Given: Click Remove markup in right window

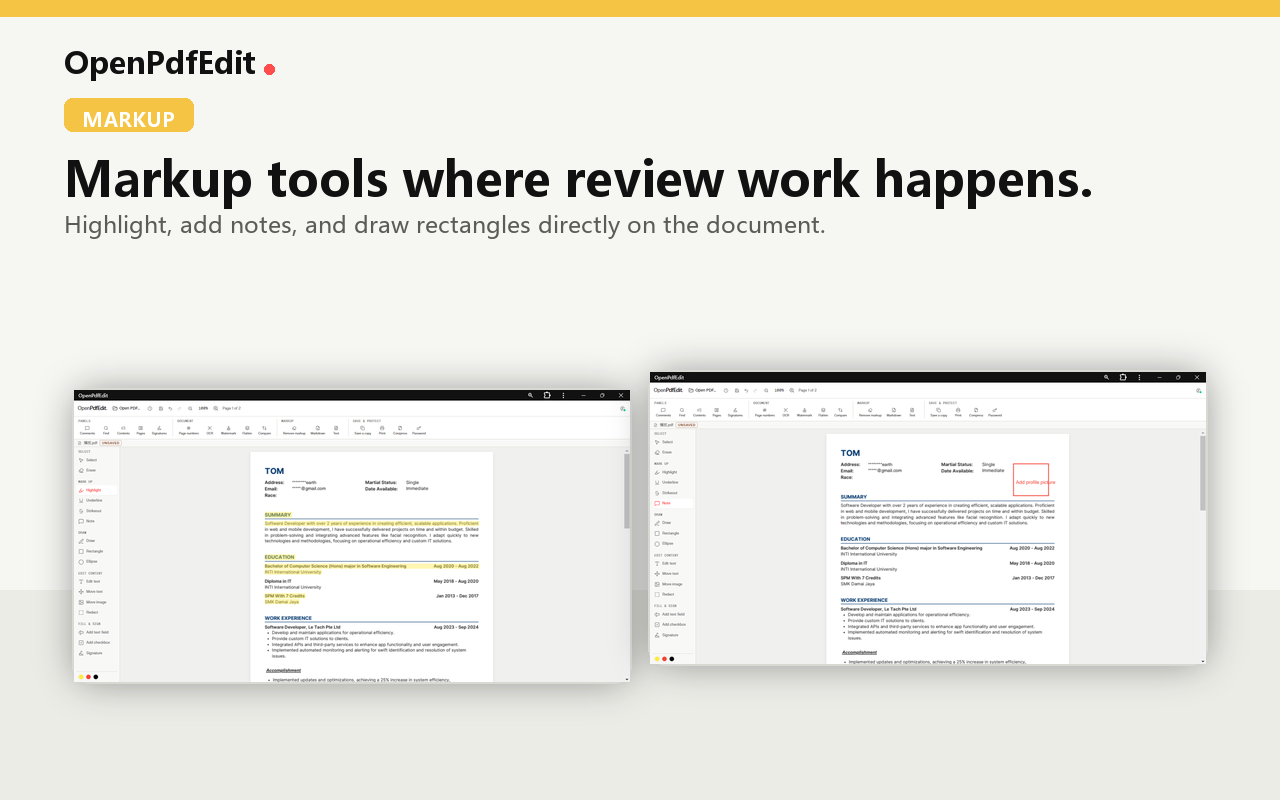Looking at the screenshot, I should (870, 411).
